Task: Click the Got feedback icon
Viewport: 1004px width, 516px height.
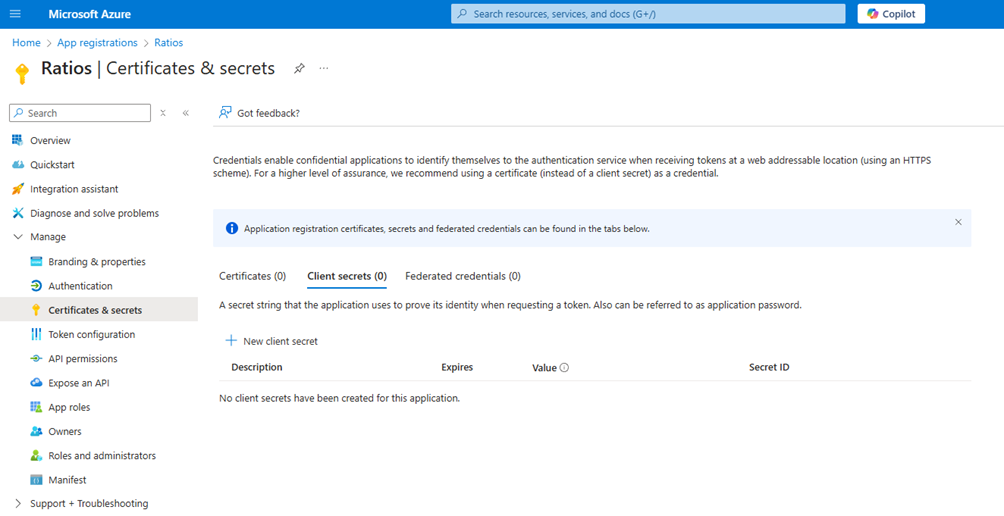Action: click(226, 113)
